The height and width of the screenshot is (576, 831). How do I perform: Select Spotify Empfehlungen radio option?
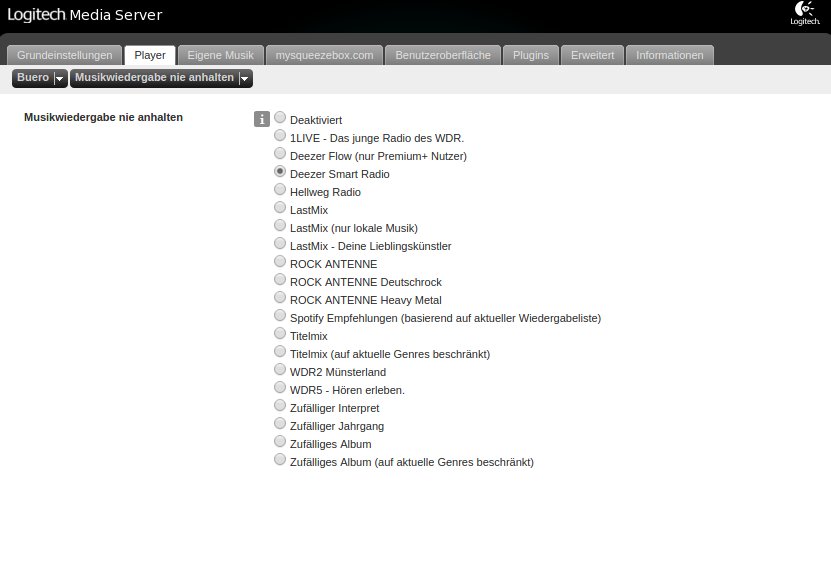click(280, 315)
